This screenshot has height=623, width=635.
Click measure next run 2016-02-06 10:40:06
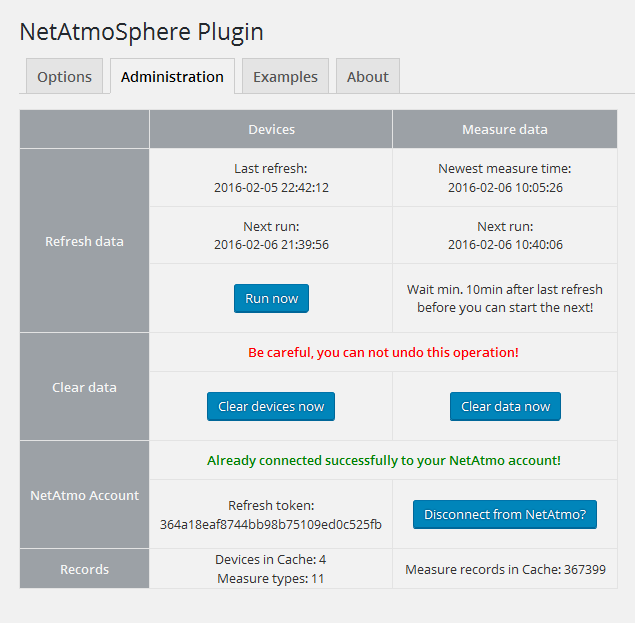click(505, 245)
